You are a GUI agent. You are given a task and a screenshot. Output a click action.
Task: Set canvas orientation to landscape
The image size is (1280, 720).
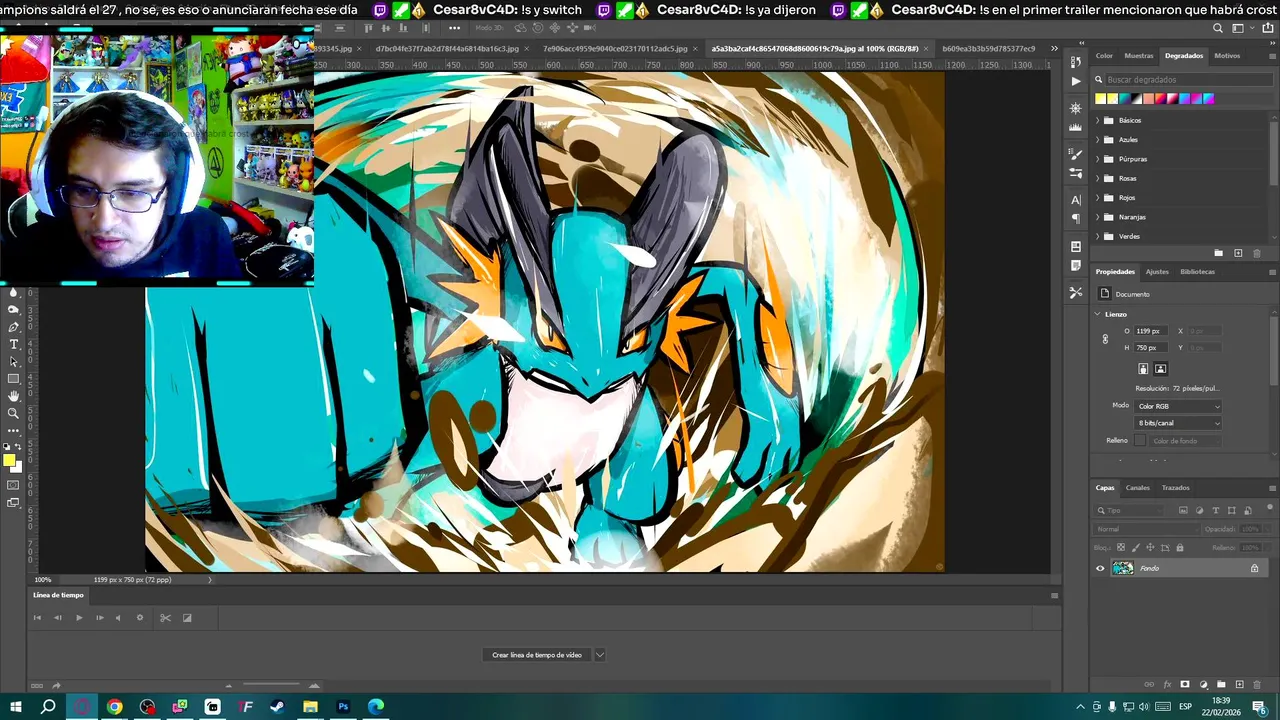(1160, 368)
